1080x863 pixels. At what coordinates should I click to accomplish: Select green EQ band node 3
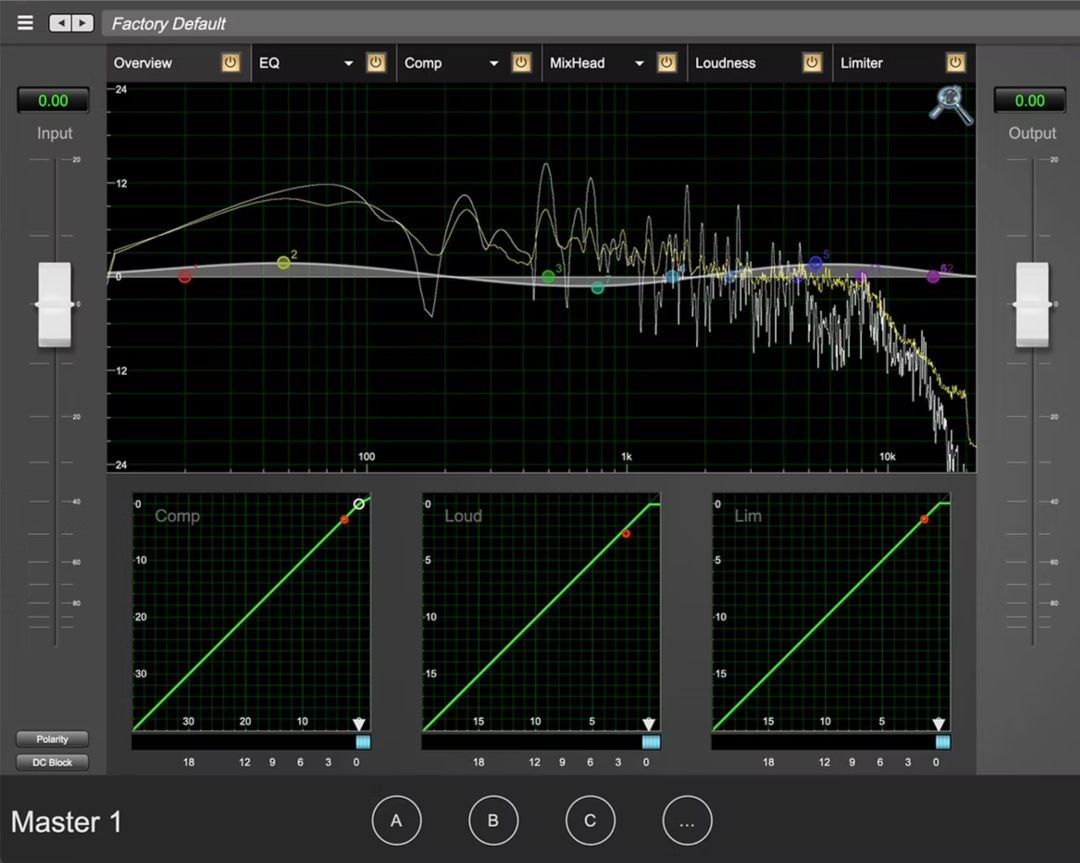pyautogui.click(x=548, y=277)
